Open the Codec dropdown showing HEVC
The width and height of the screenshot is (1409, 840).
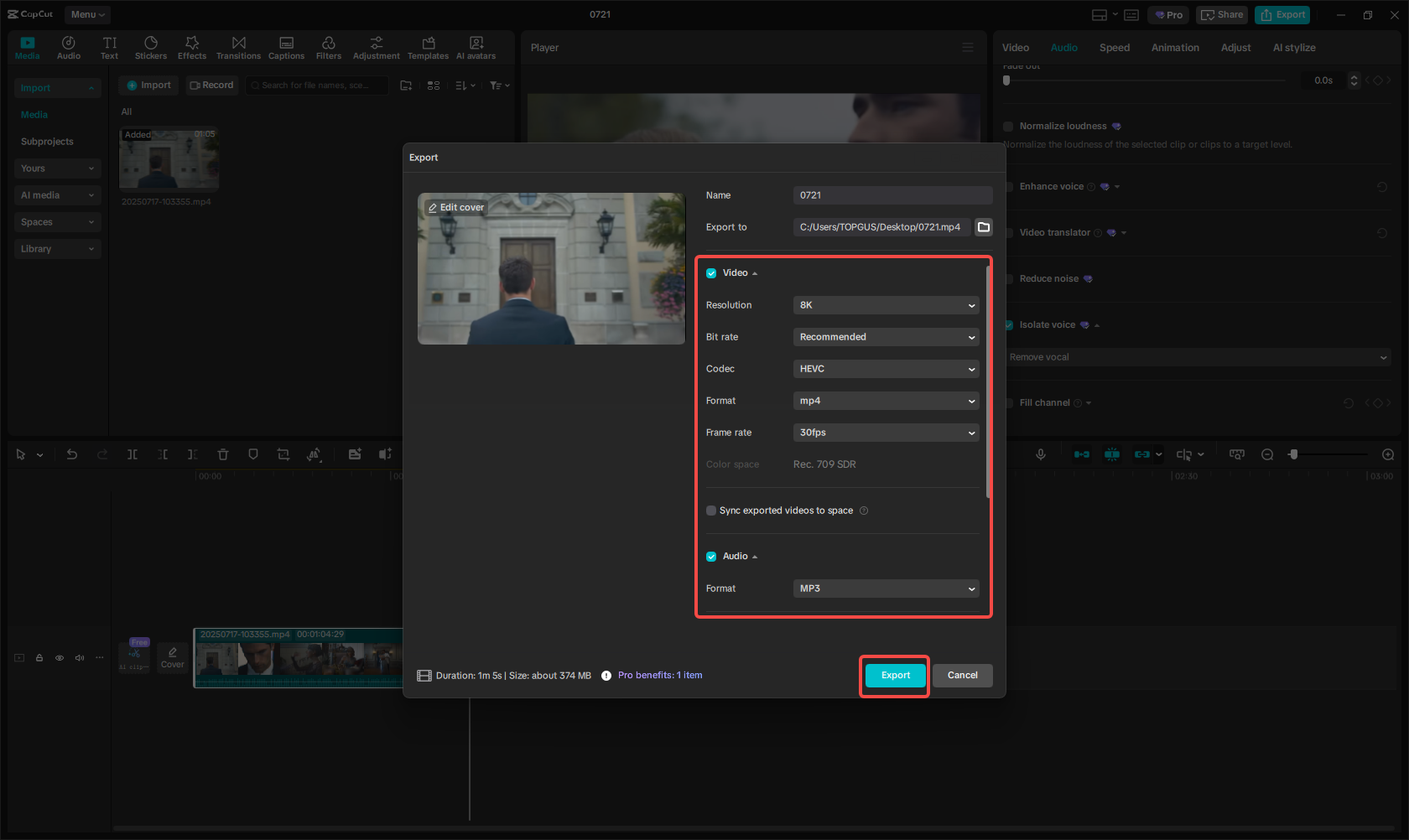[x=886, y=369]
